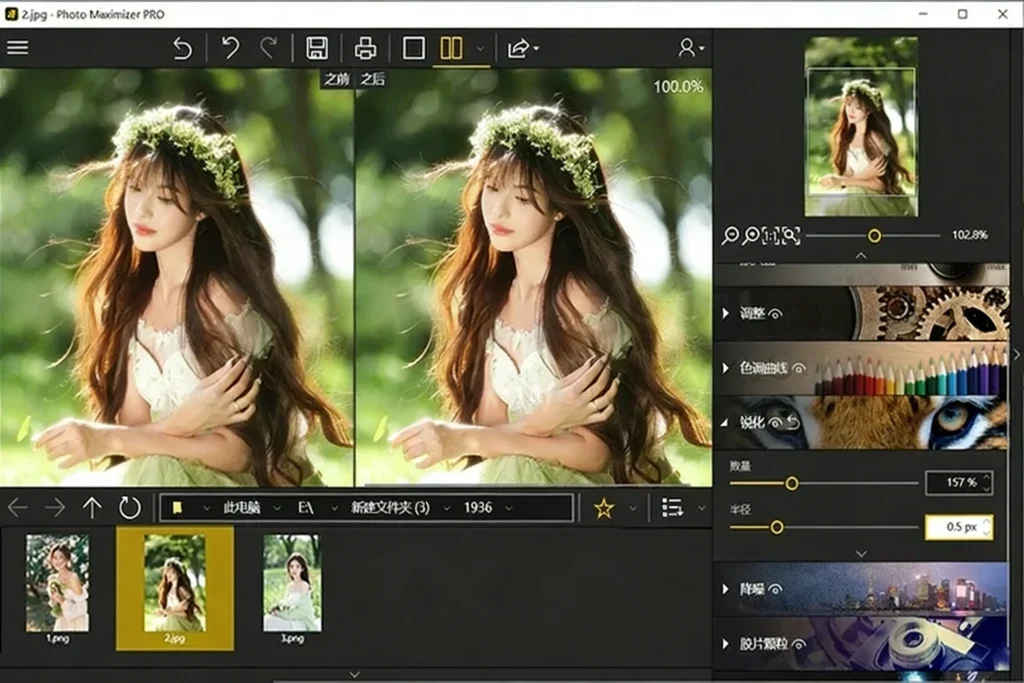Switch to single image view
The height and width of the screenshot is (683, 1024).
click(x=413, y=48)
